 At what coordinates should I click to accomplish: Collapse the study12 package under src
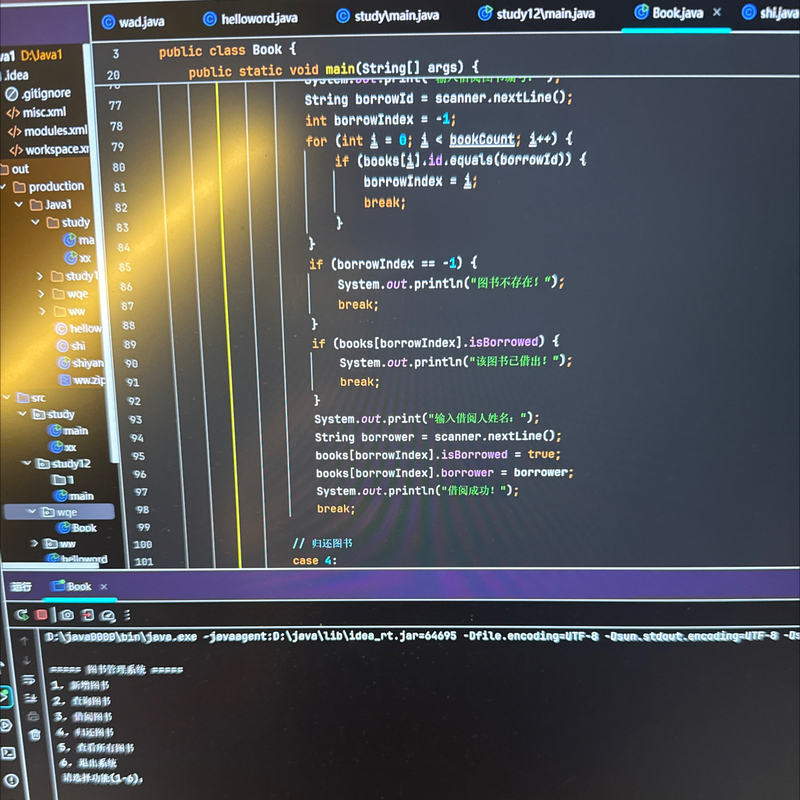[x=27, y=463]
